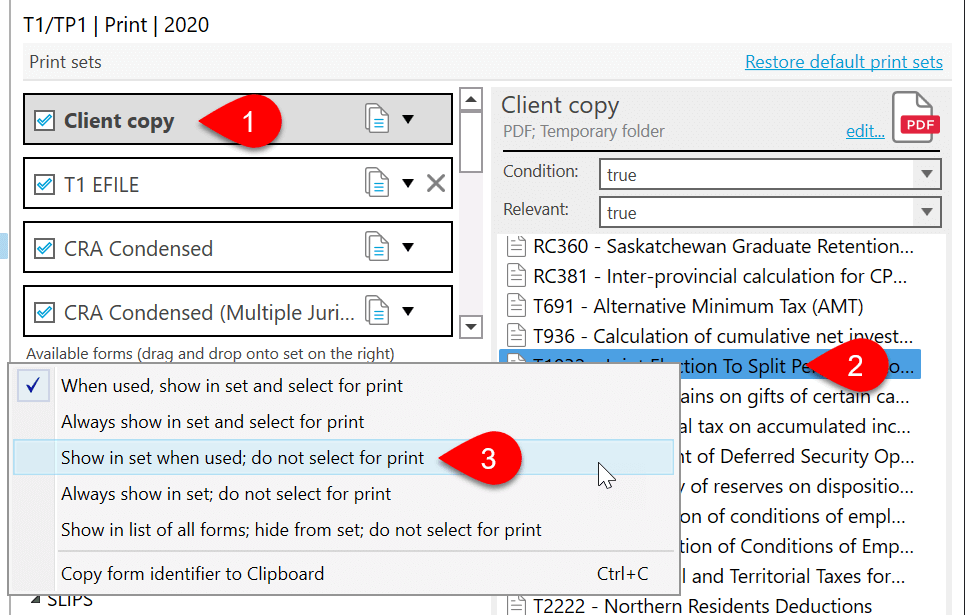Open the T1 EFILE set dropdown arrow

tap(408, 183)
